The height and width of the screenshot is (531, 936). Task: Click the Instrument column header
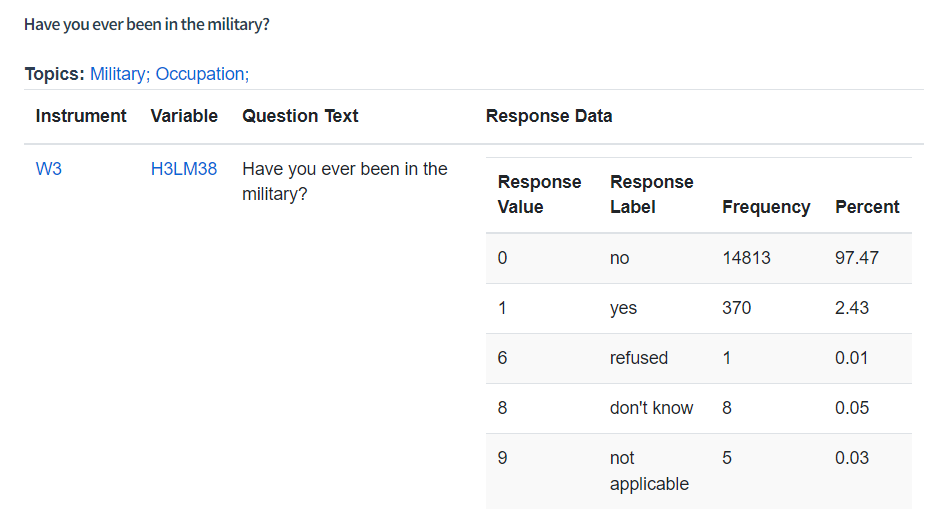click(81, 116)
